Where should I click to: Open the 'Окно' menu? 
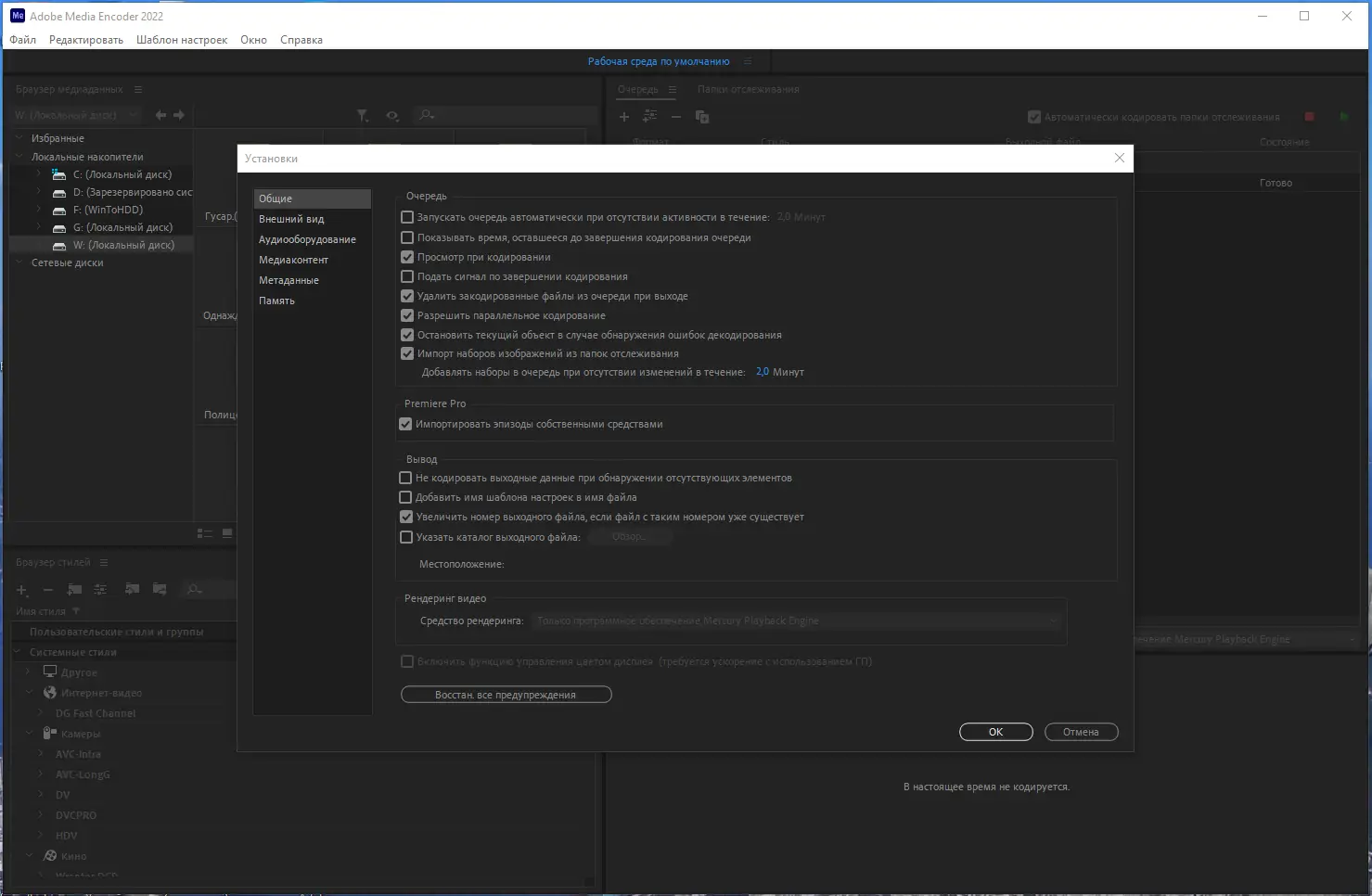[x=253, y=40]
